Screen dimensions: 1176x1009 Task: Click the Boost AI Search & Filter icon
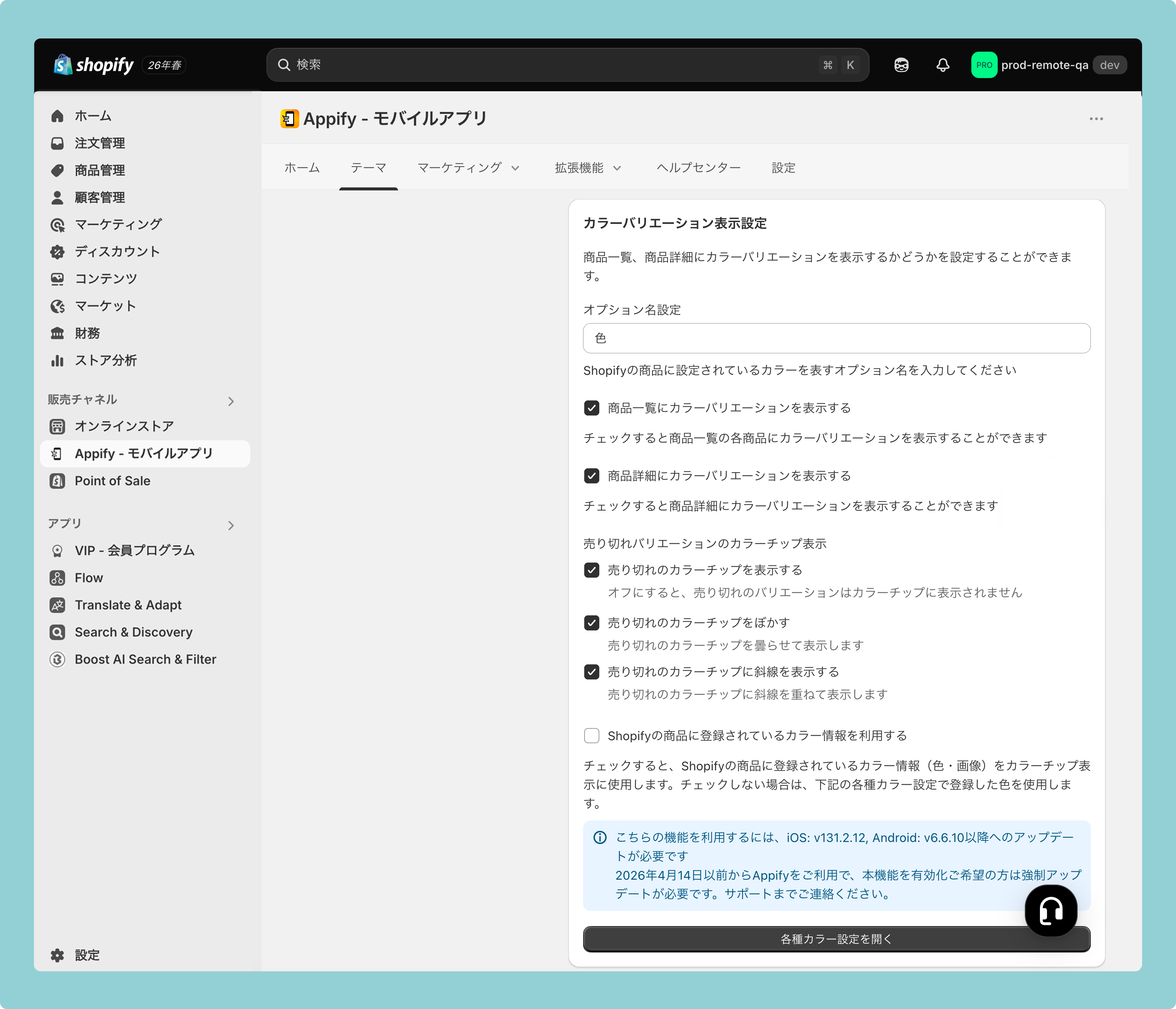tap(57, 659)
